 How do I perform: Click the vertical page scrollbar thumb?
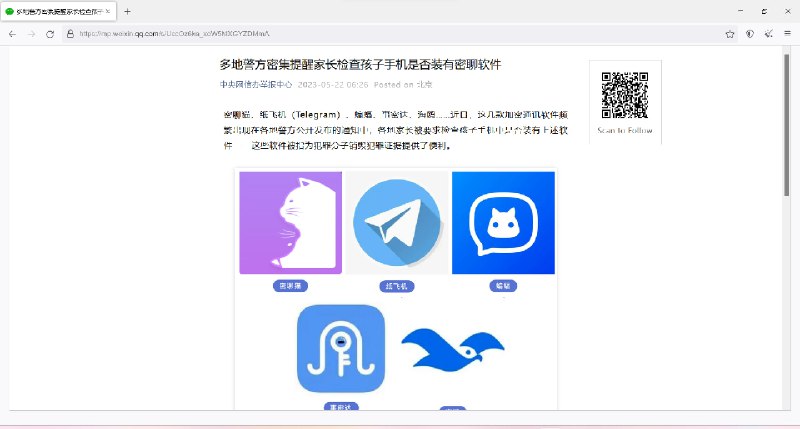pyautogui.click(x=787, y=125)
